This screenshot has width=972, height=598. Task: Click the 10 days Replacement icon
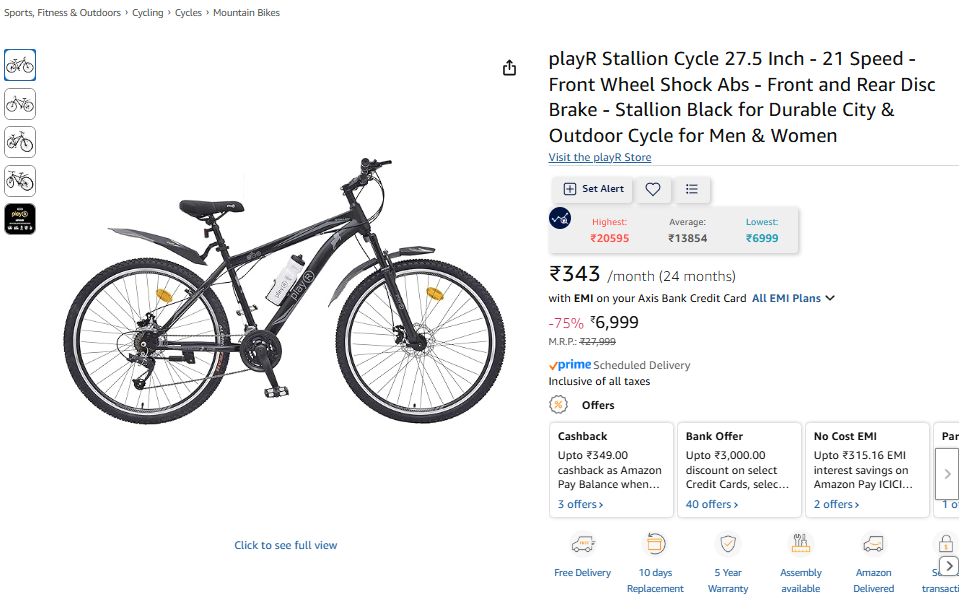[x=655, y=544]
